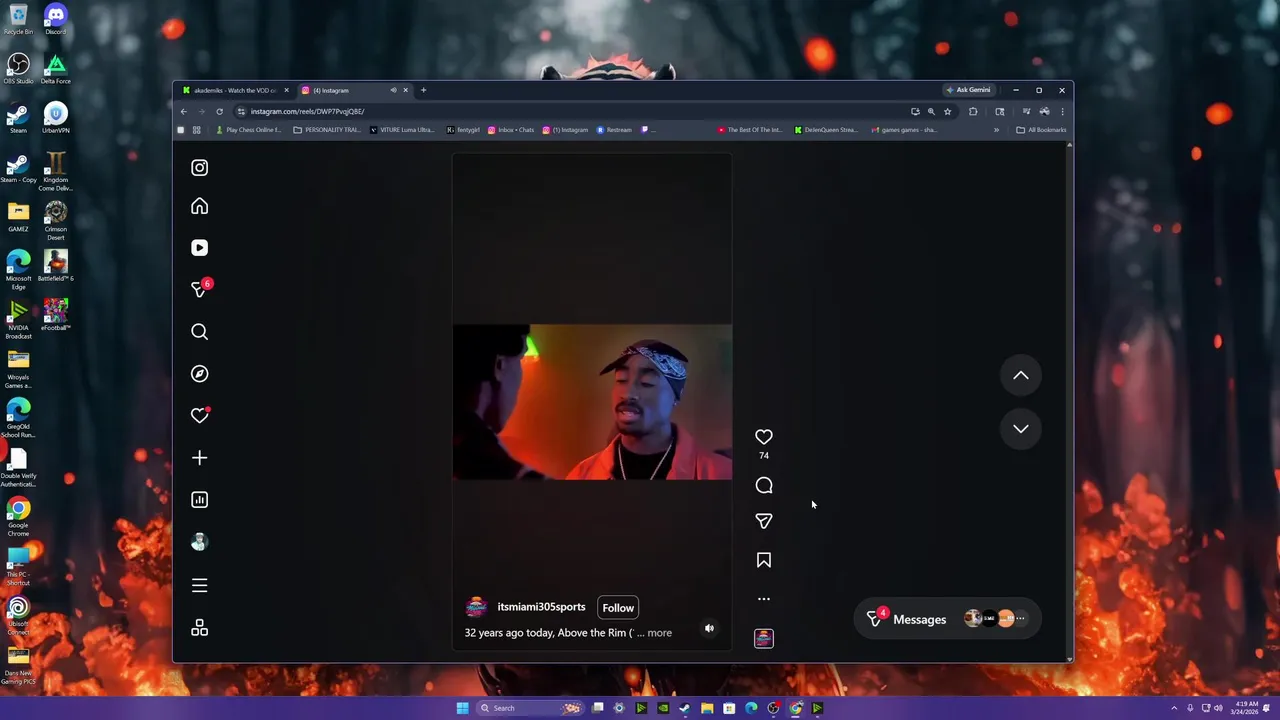Screen dimensions: 1280x720
Task: Open profile avatar in sidebar
Action: tap(199, 542)
